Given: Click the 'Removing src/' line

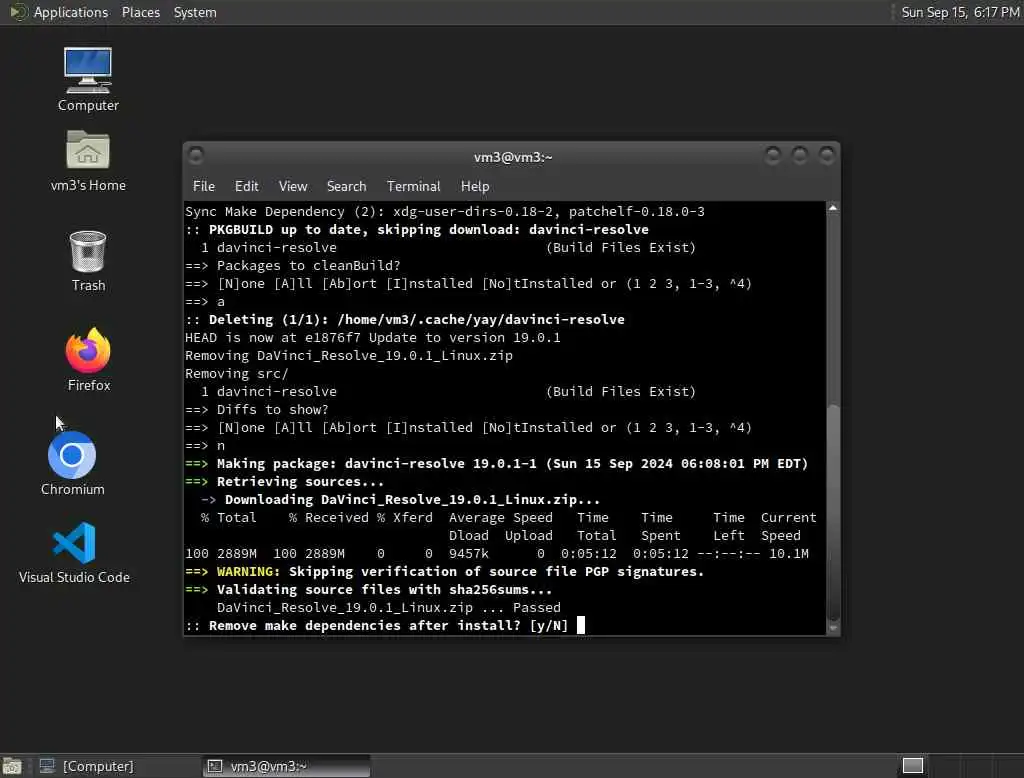Looking at the screenshot, I should [x=236, y=374].
